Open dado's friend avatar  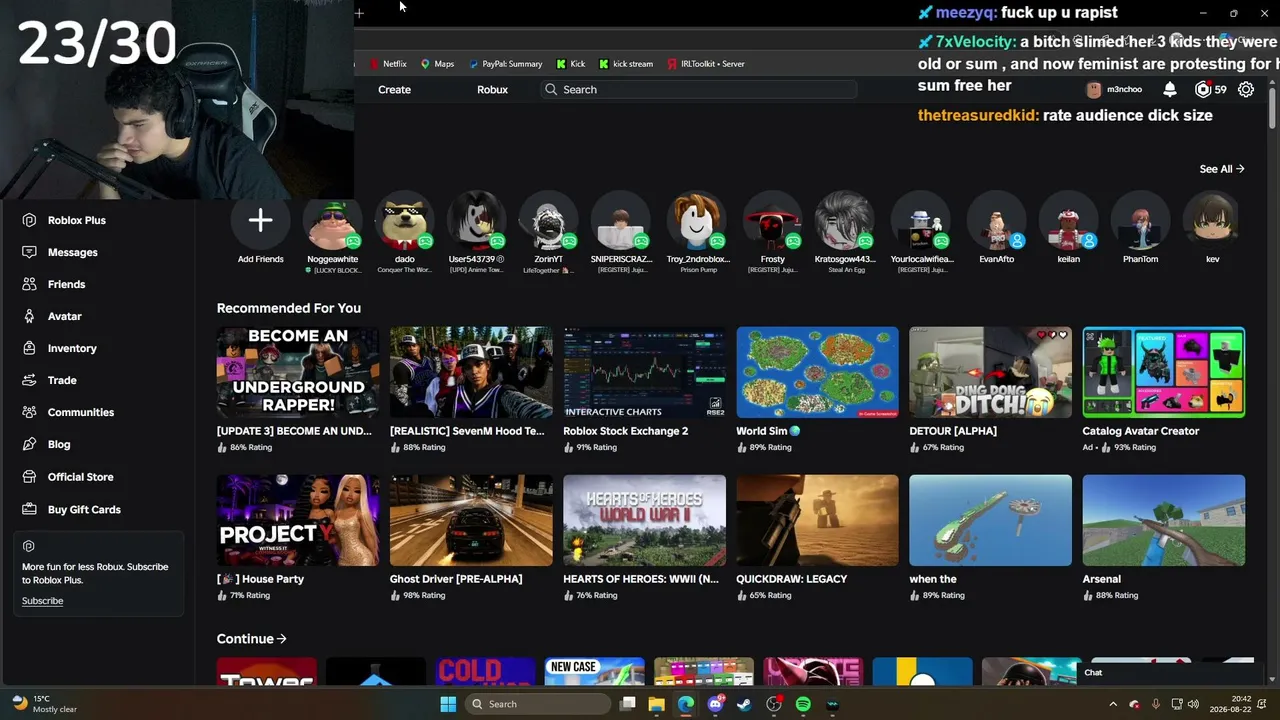[404, 220]
